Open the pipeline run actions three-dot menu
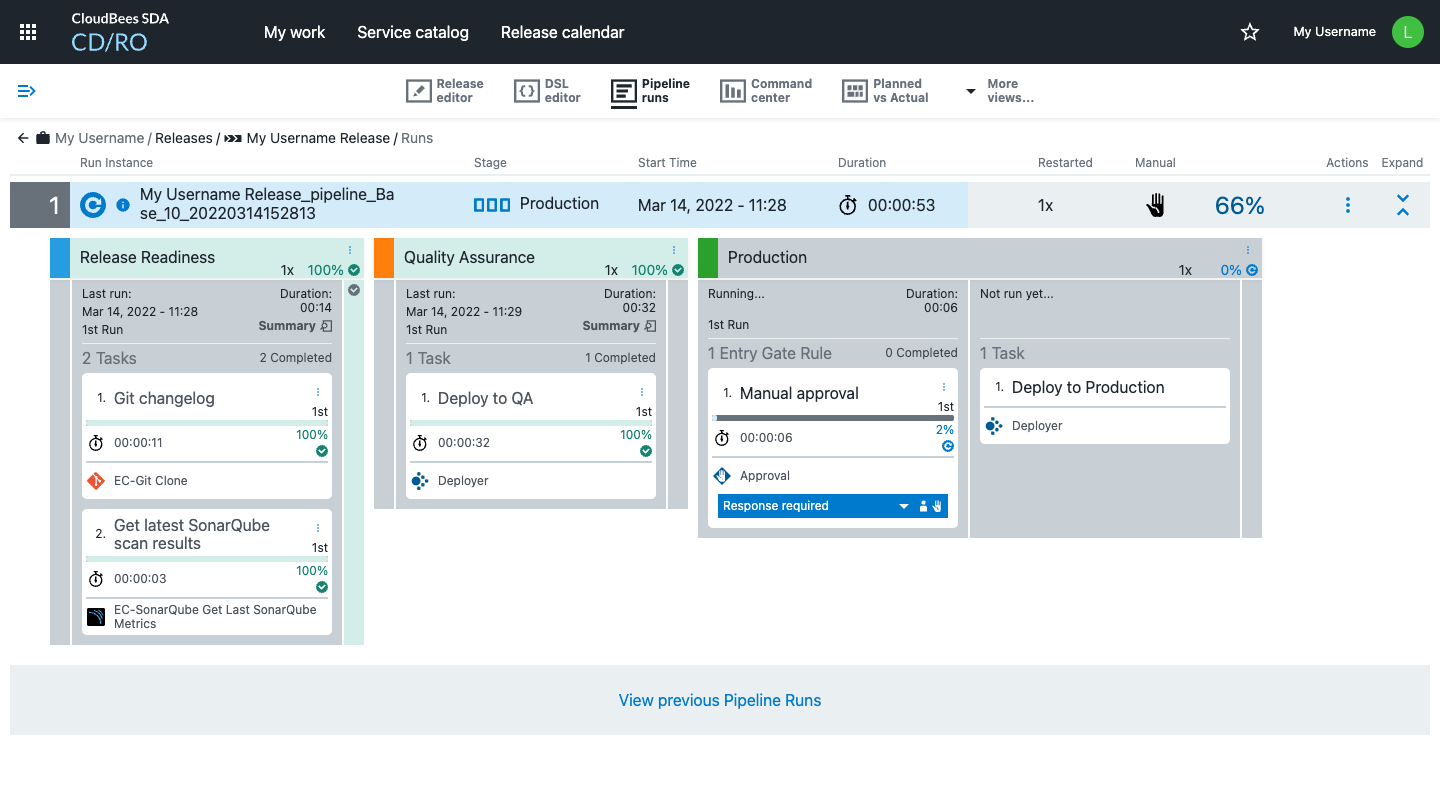 1348,205
